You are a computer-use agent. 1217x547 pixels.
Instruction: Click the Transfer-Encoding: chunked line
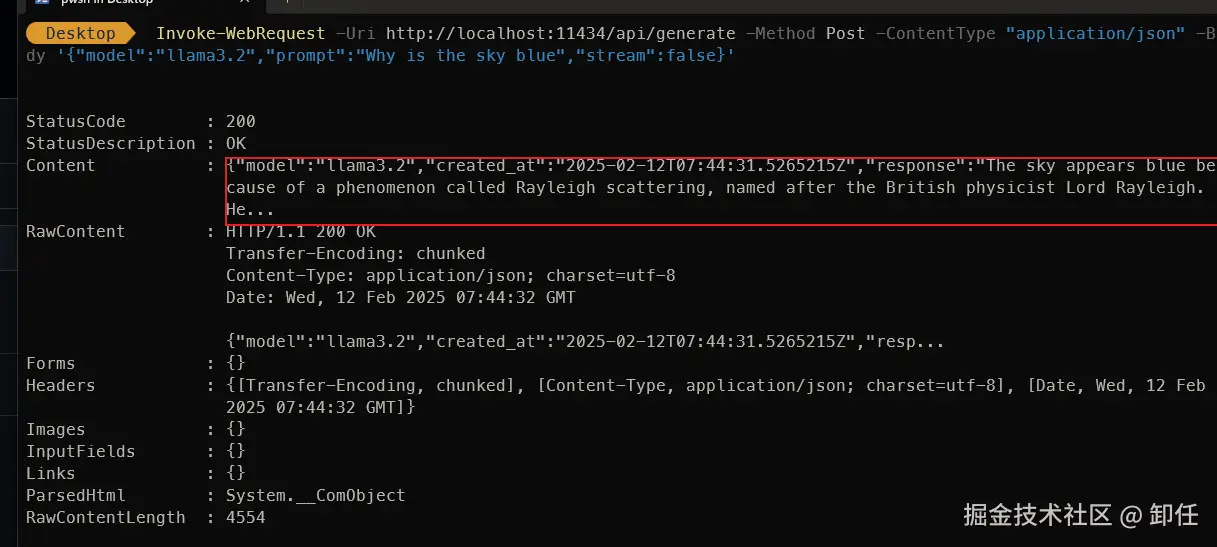(x=355, y=254)
